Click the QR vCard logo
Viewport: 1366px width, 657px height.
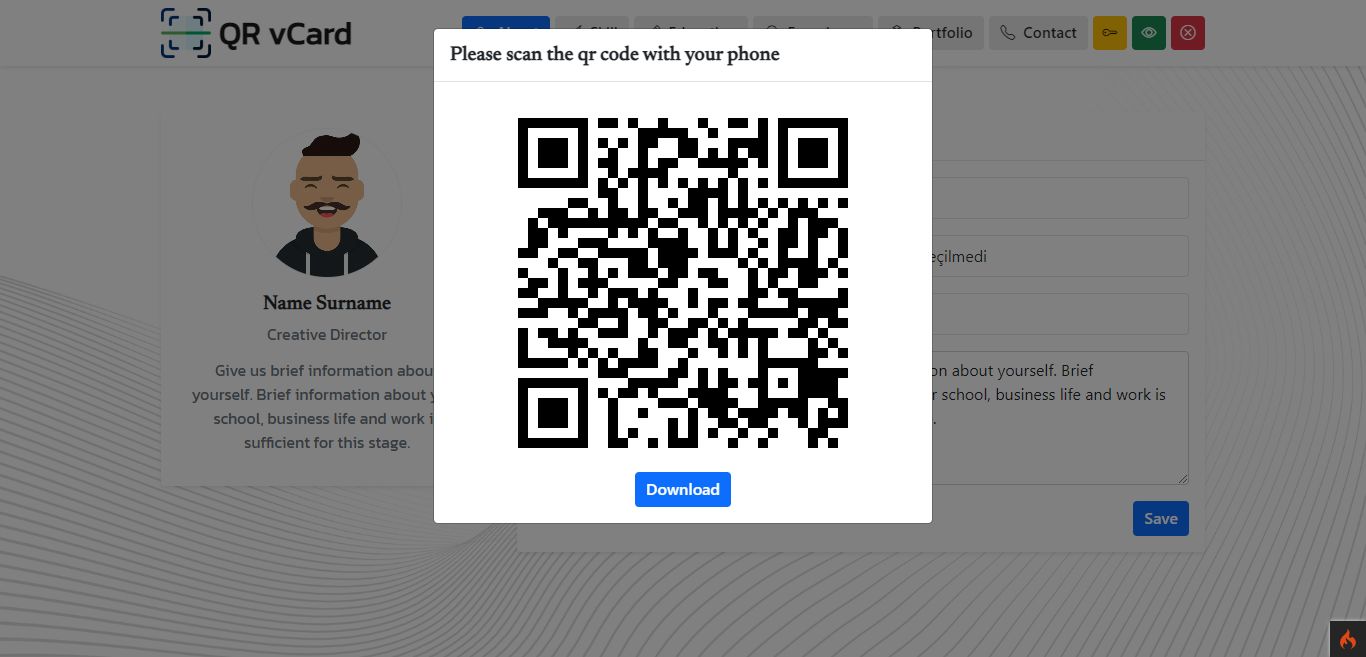[x=256, y=33]
